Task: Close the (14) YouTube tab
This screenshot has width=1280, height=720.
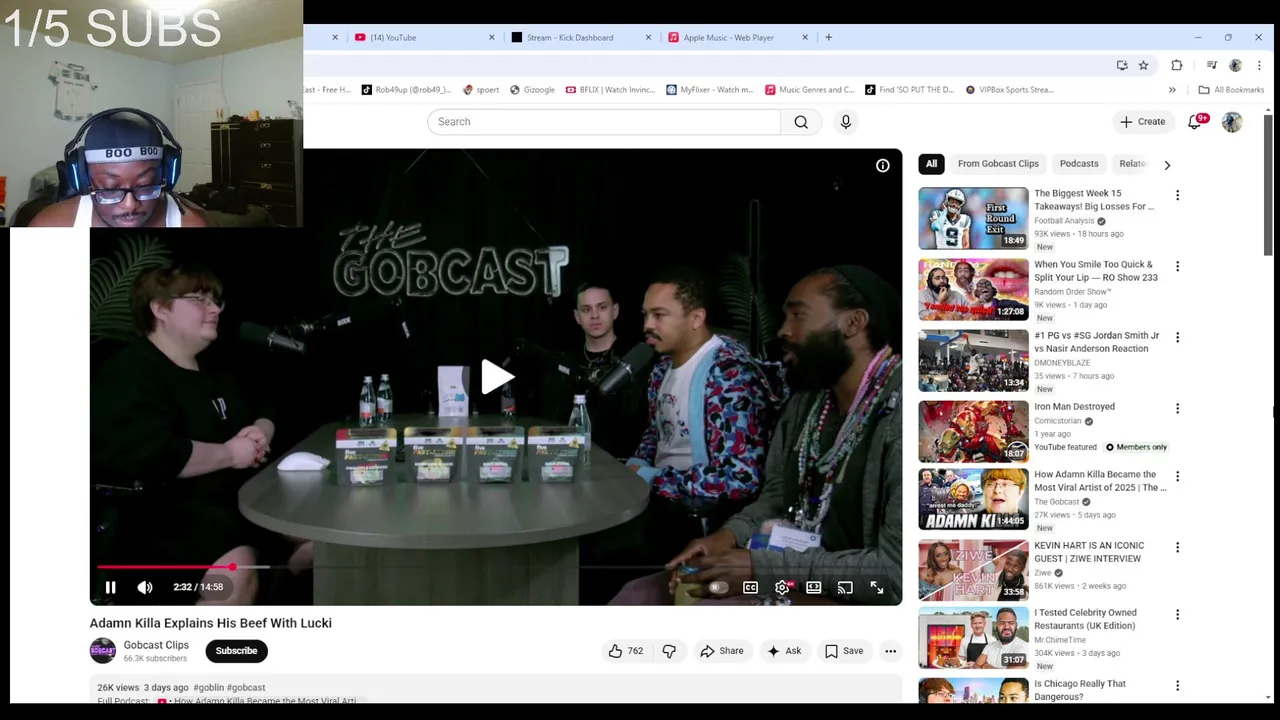Action: [491, 37]
